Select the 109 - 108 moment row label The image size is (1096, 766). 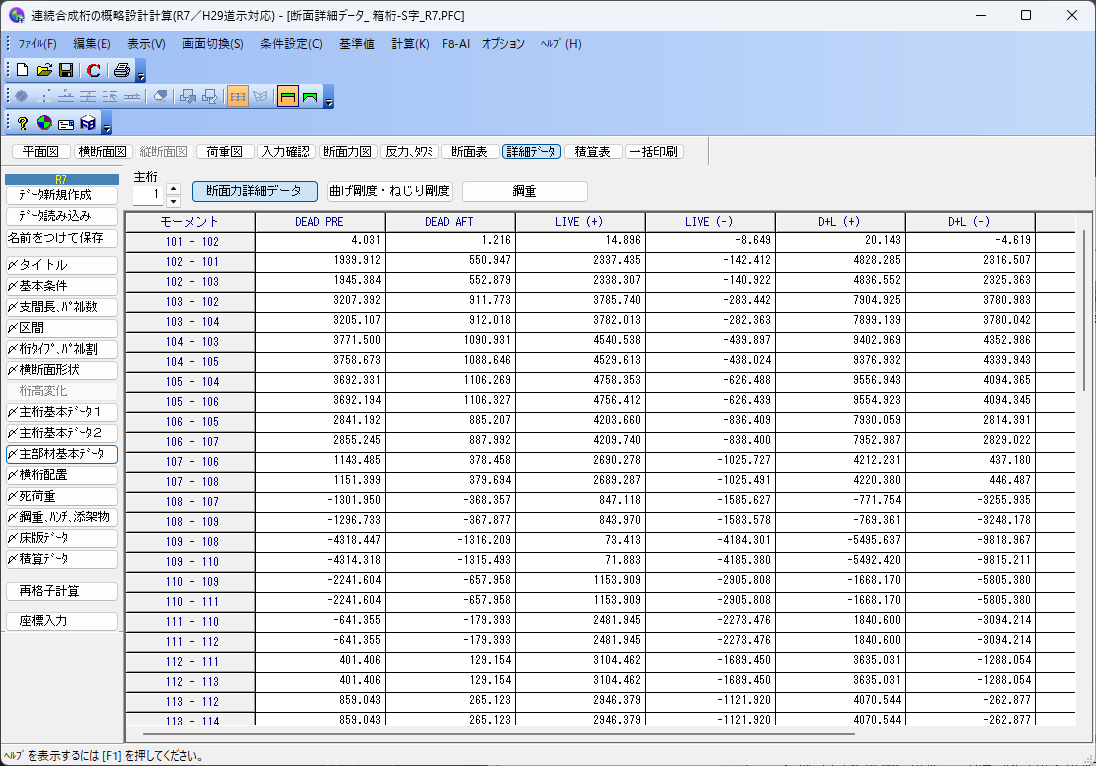[191, 542]
